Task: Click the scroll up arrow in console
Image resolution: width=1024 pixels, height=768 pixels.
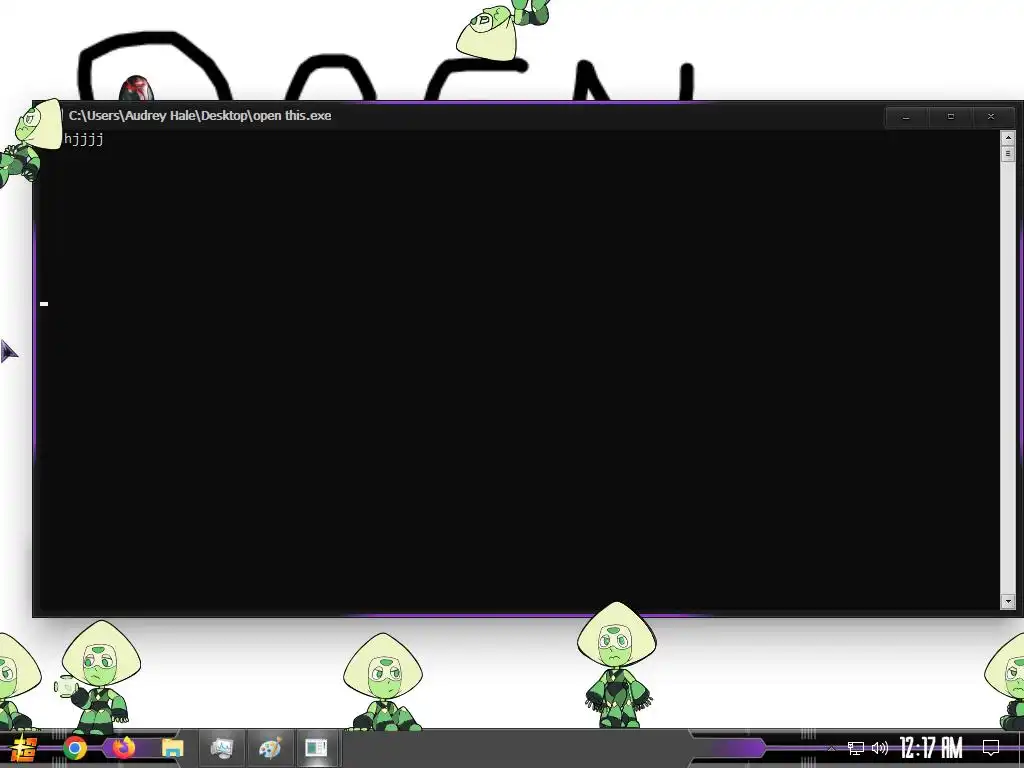Action: (x=1008, y=138)
